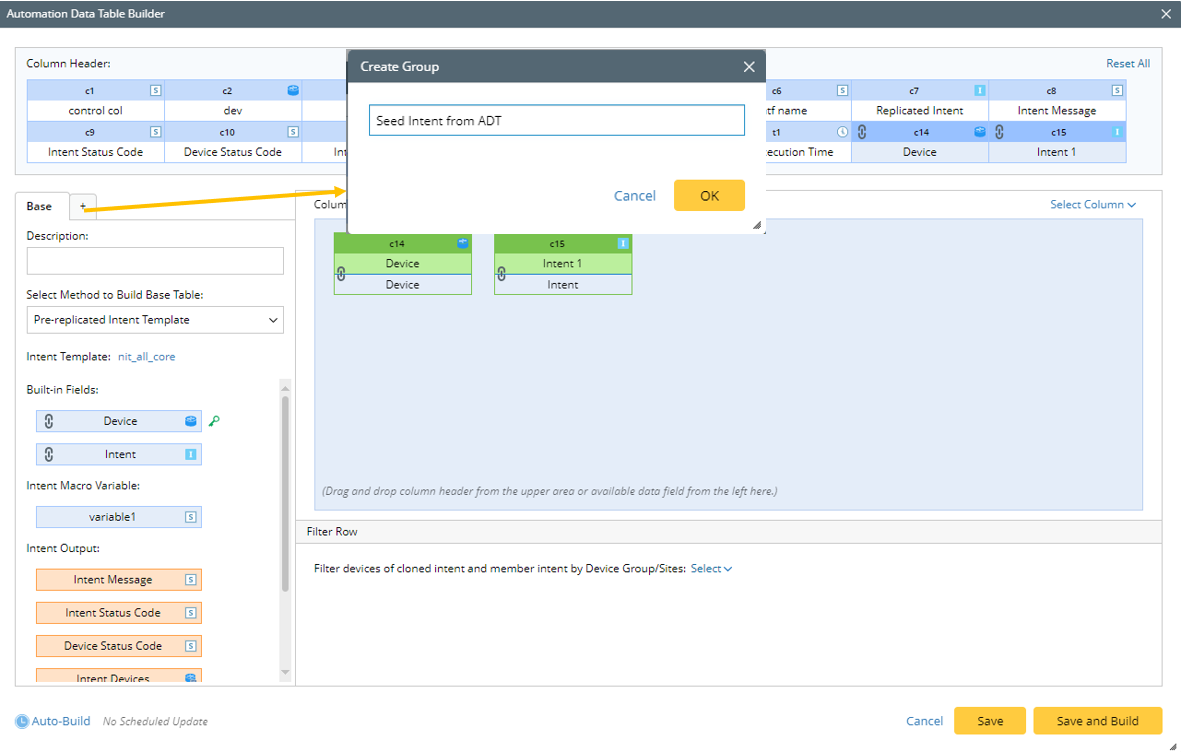
Task: Click the Description input field
Action: pyautogui.click(x=155, y=261)
